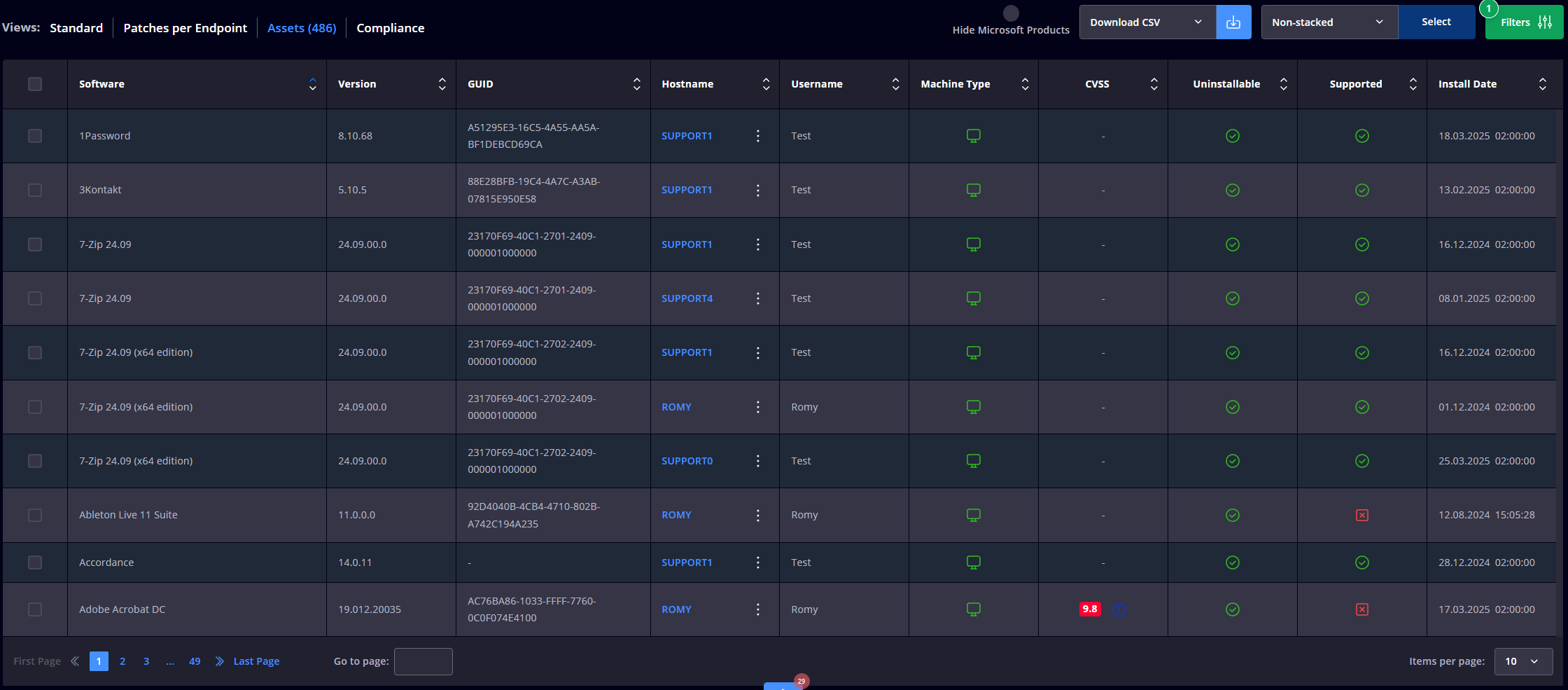Click install date 12.08.2024 15:05:28

click(1487, 515)
